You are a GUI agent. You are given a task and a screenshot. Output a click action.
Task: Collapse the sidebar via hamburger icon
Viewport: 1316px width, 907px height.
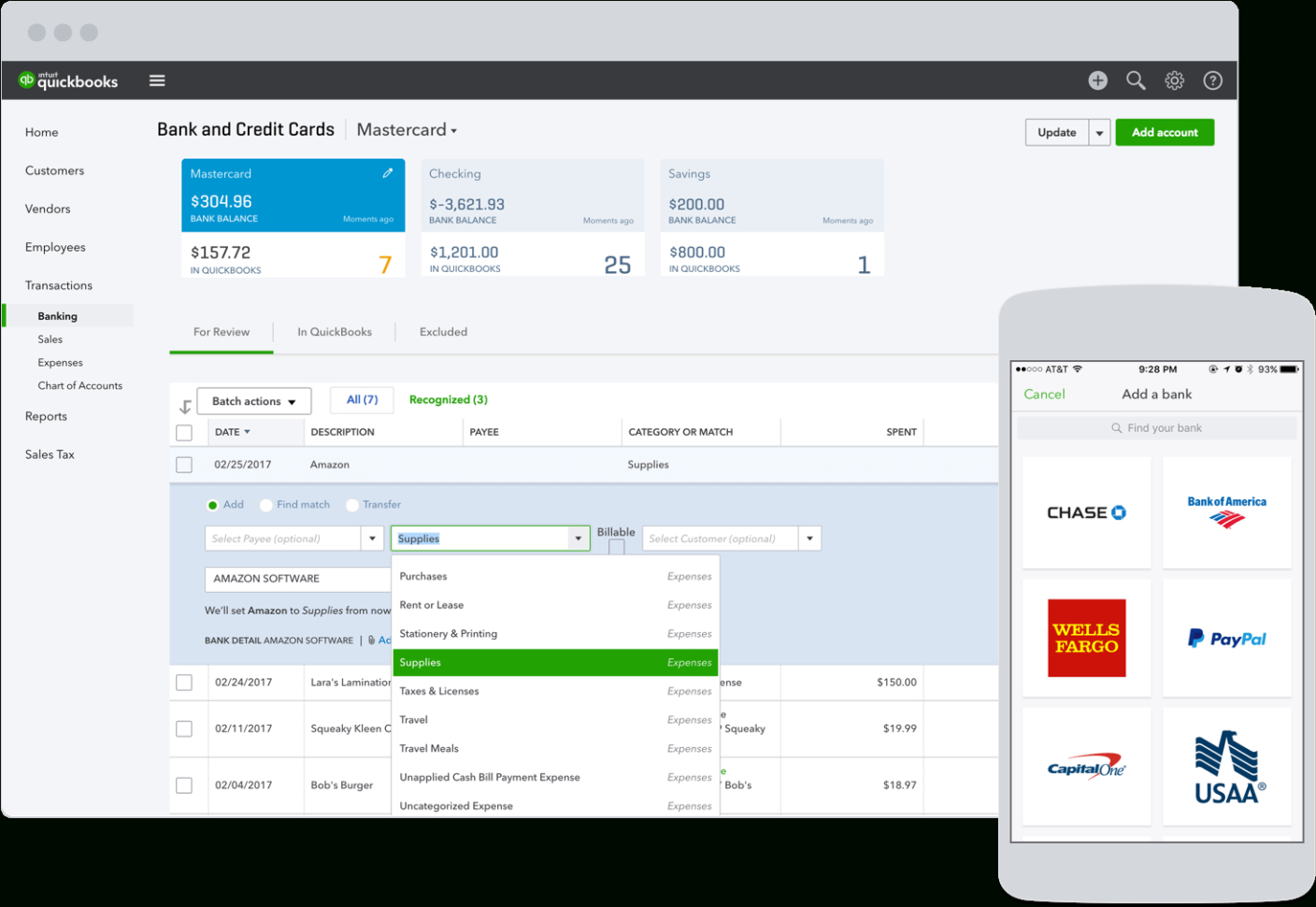point(157,80)
